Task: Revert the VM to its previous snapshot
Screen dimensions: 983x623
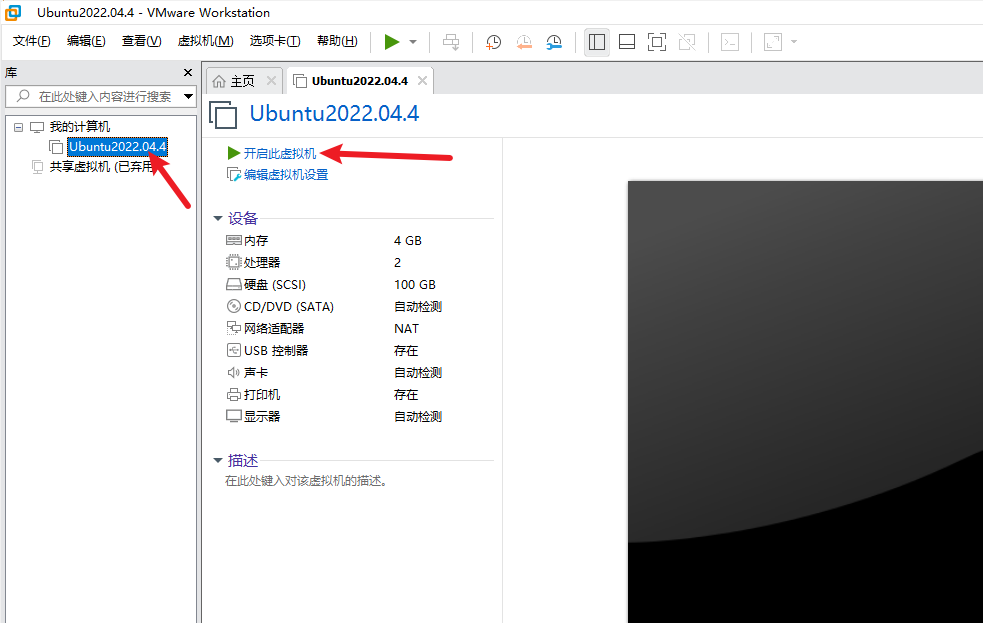Action: (x=524, y=42)
